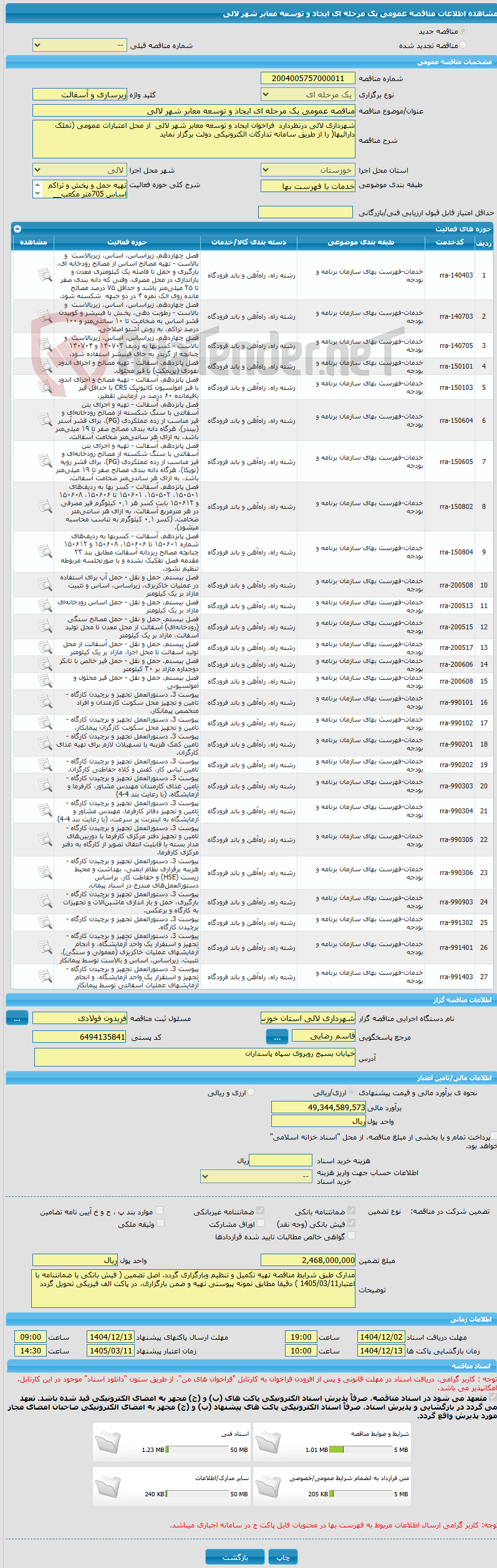Sort by دسته بندی کالا/خدمات column header
497x1568 pixels.
tap(248, 242)
